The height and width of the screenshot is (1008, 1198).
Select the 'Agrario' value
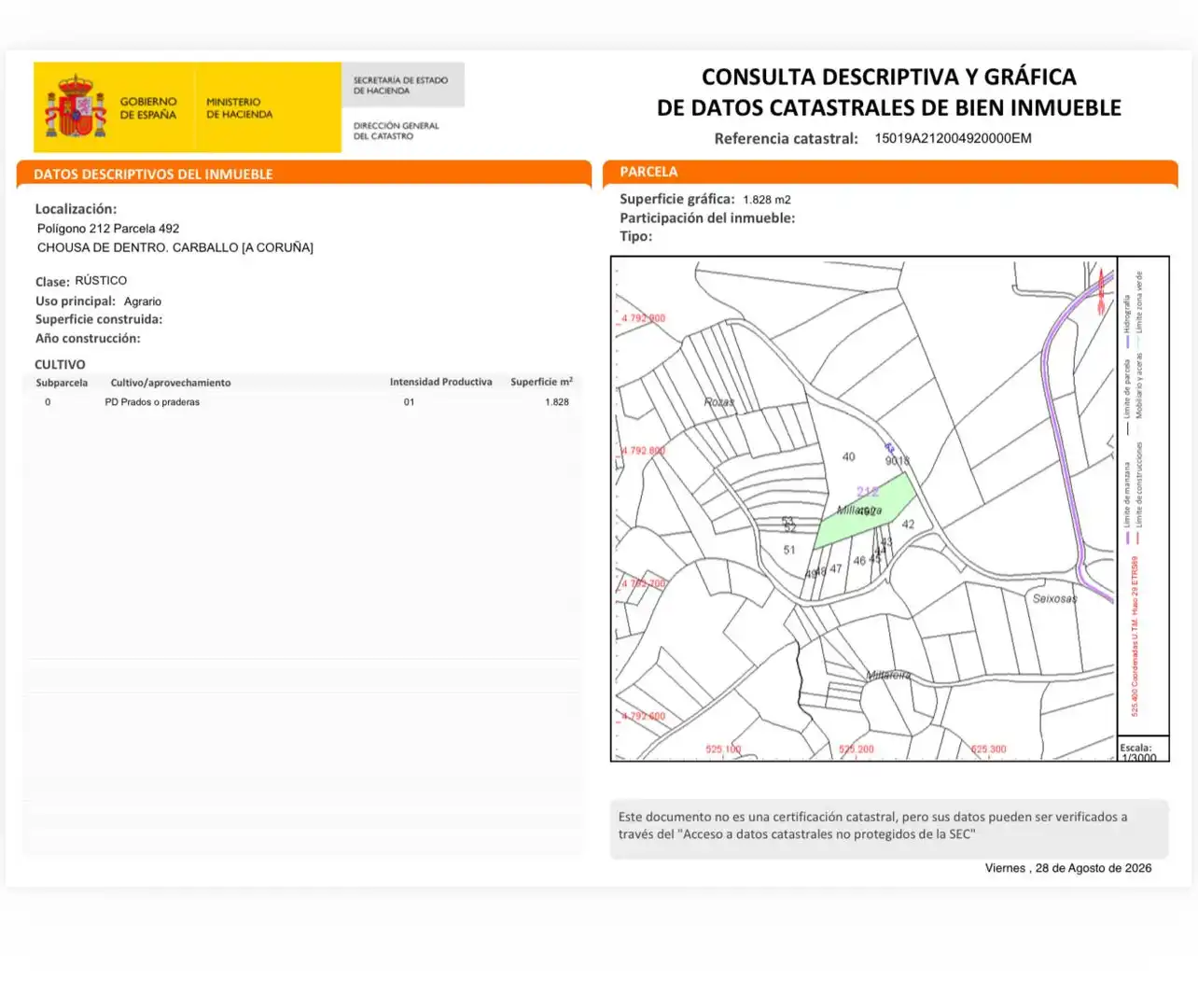click(x=143, y=301)
